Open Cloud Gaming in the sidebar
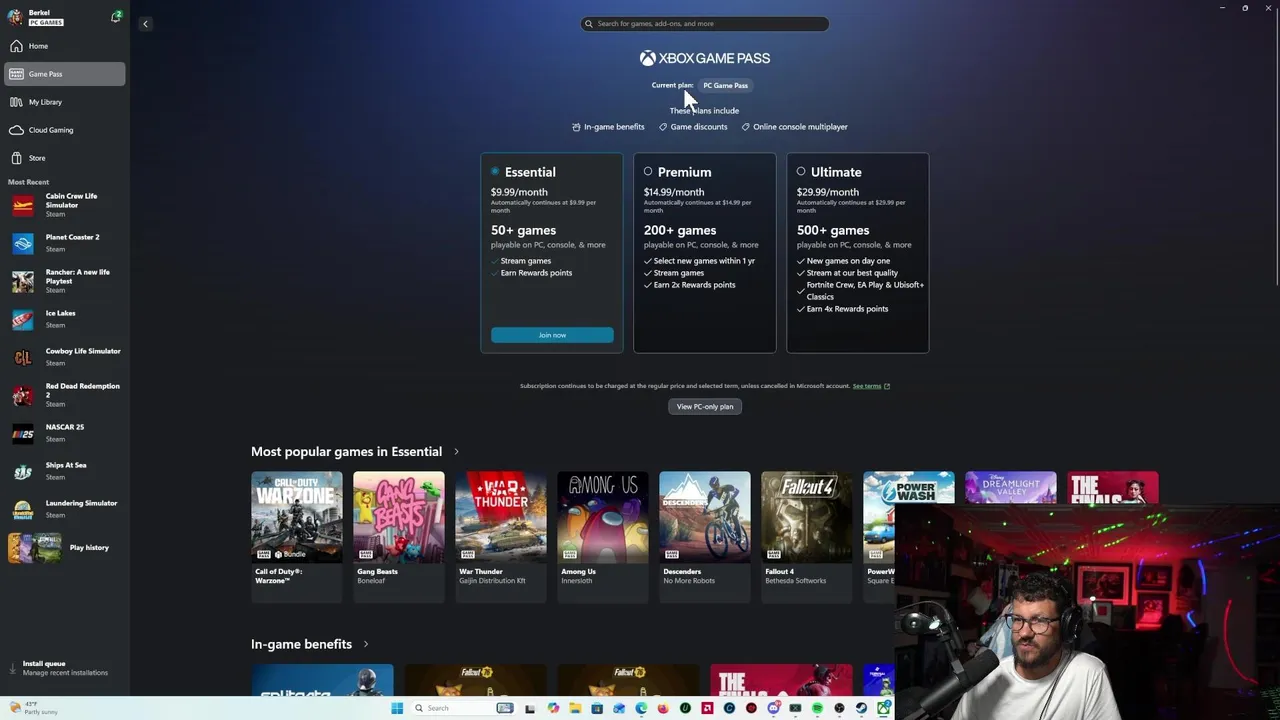 point(65,130)
